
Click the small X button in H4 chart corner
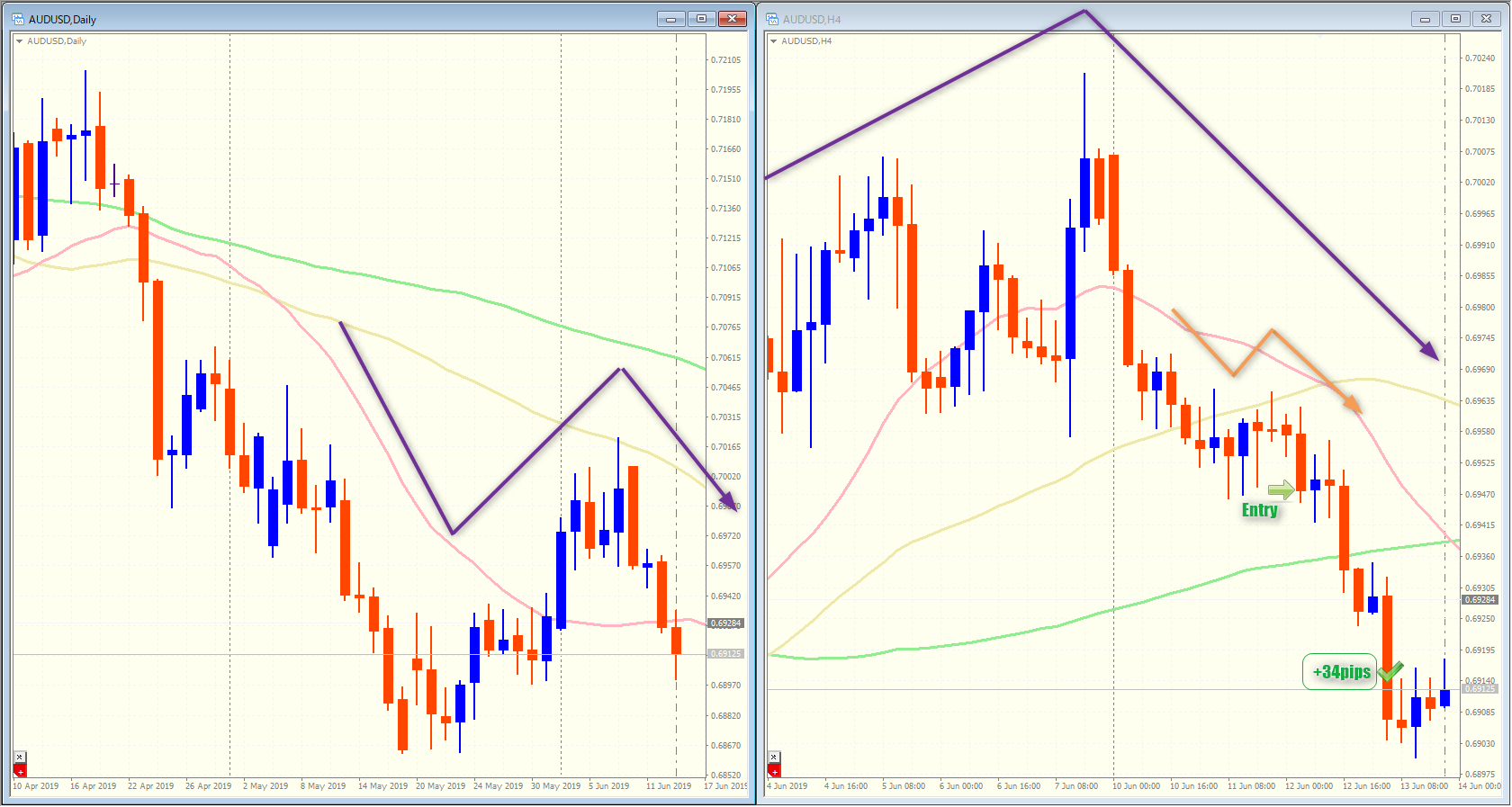[774, 758]
